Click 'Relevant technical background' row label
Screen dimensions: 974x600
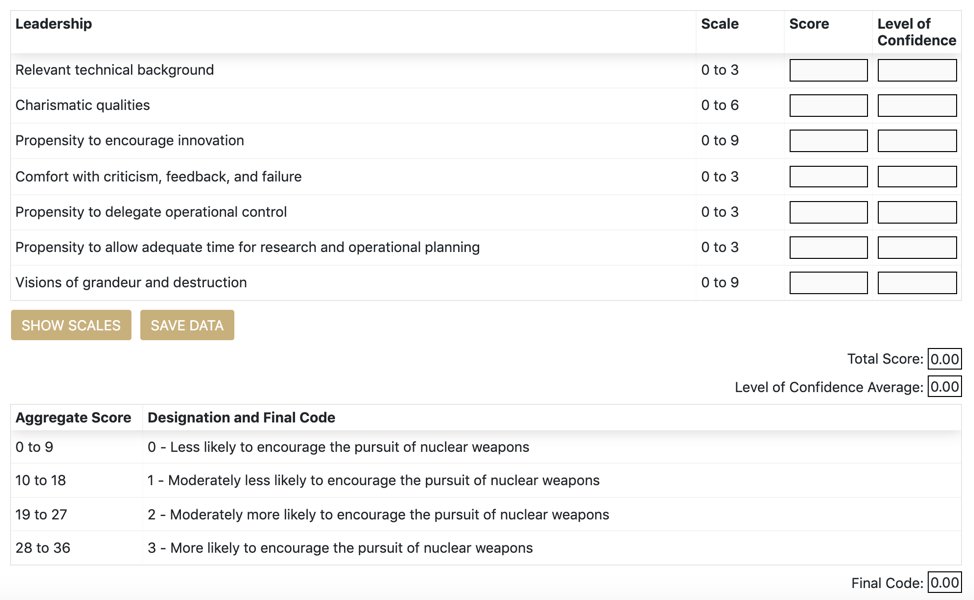tap(114, 70)
